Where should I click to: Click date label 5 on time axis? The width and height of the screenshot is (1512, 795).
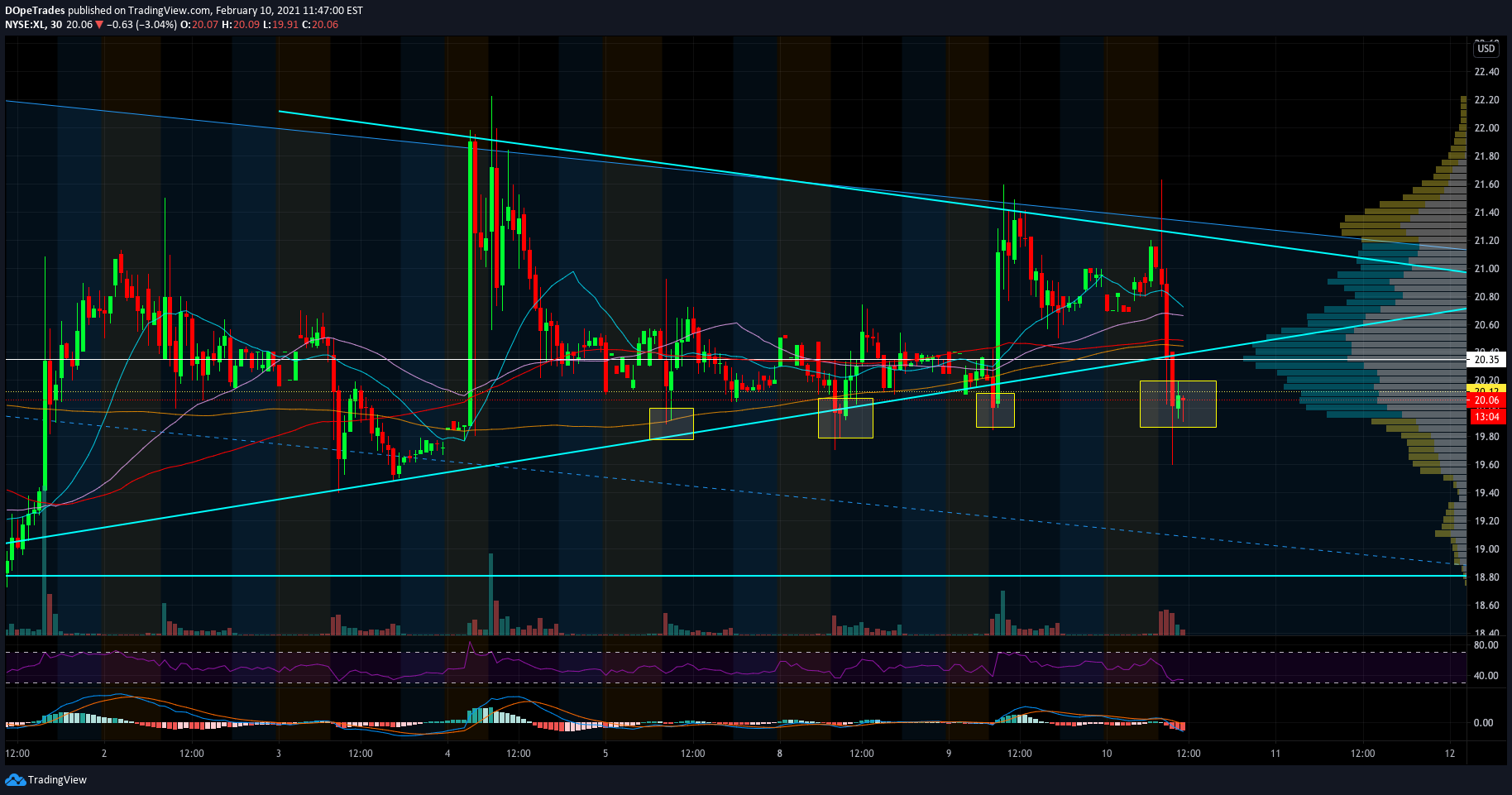point(605,754)
